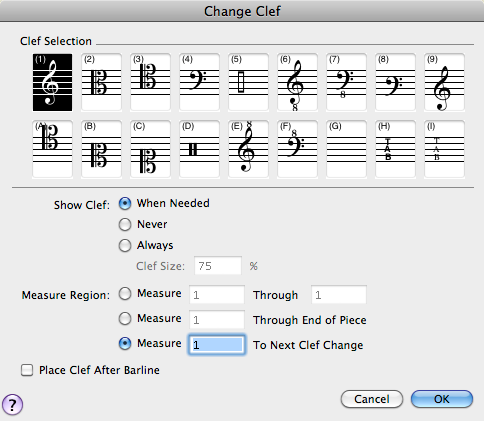Select Measure To Next Clef Change
Screen dimensions: 484x421
[x=125, y=344]
